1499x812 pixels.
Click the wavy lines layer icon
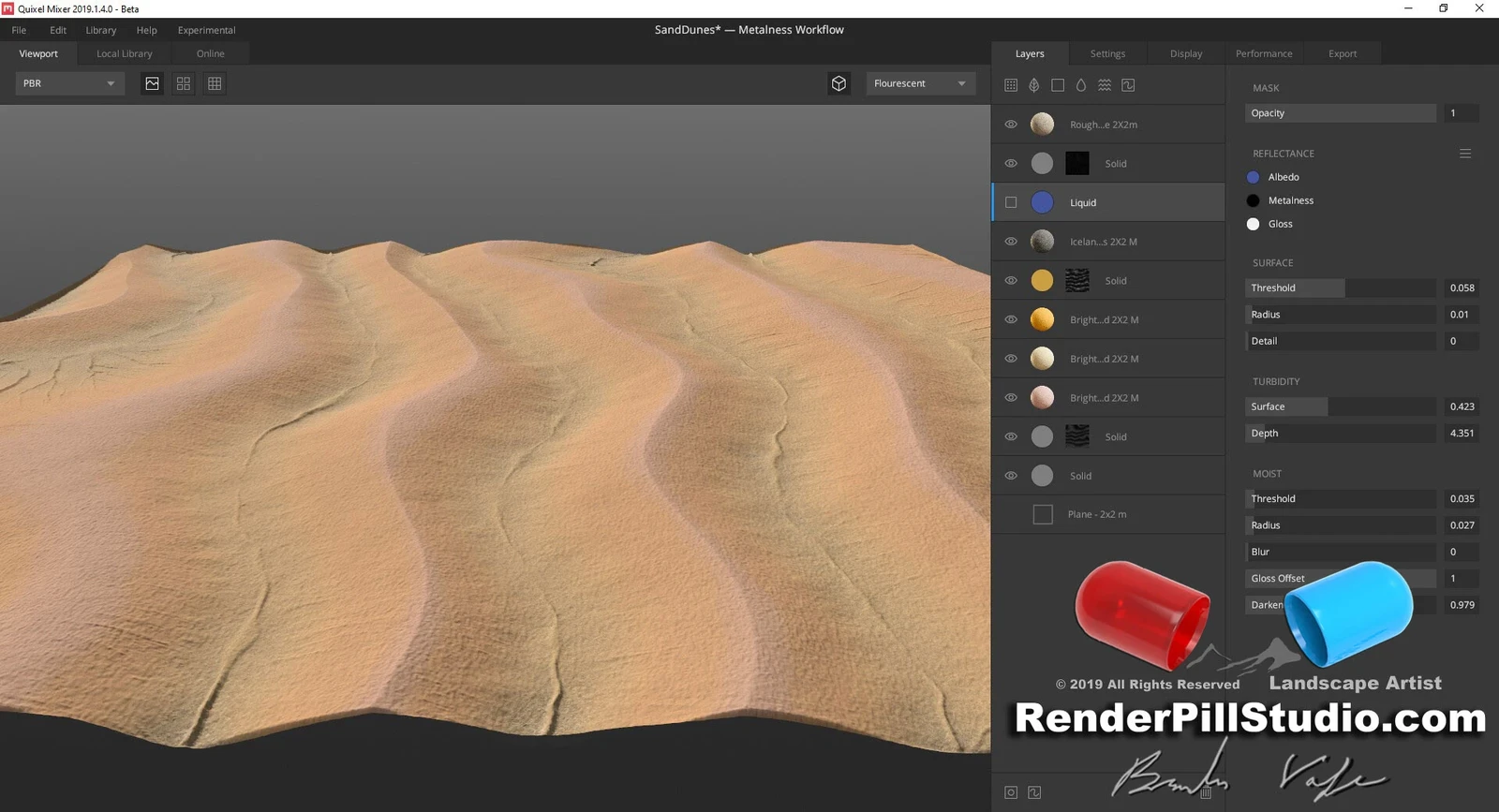[x=1105, y=85]
